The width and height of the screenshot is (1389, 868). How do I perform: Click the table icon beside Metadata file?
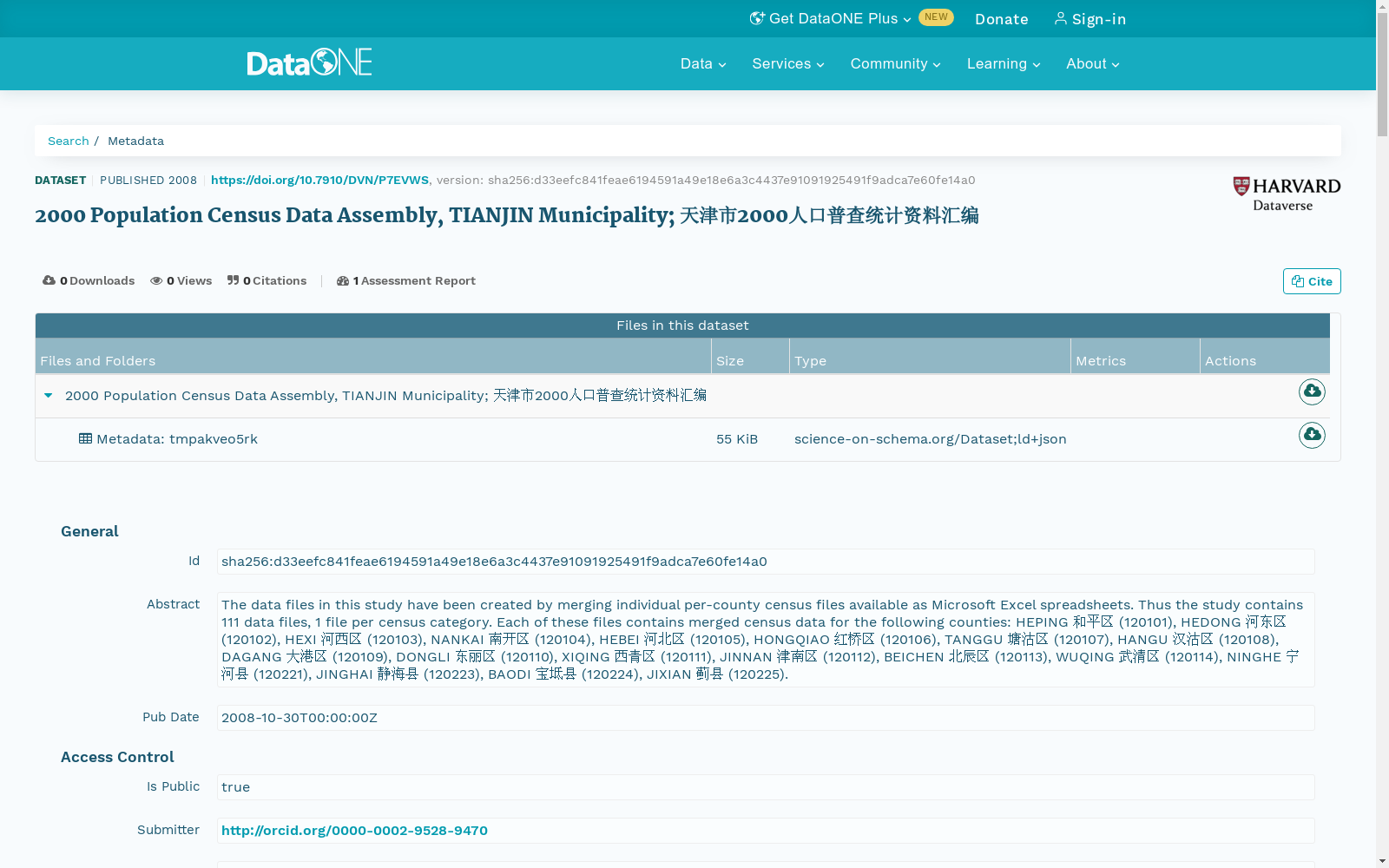point(85,438)
